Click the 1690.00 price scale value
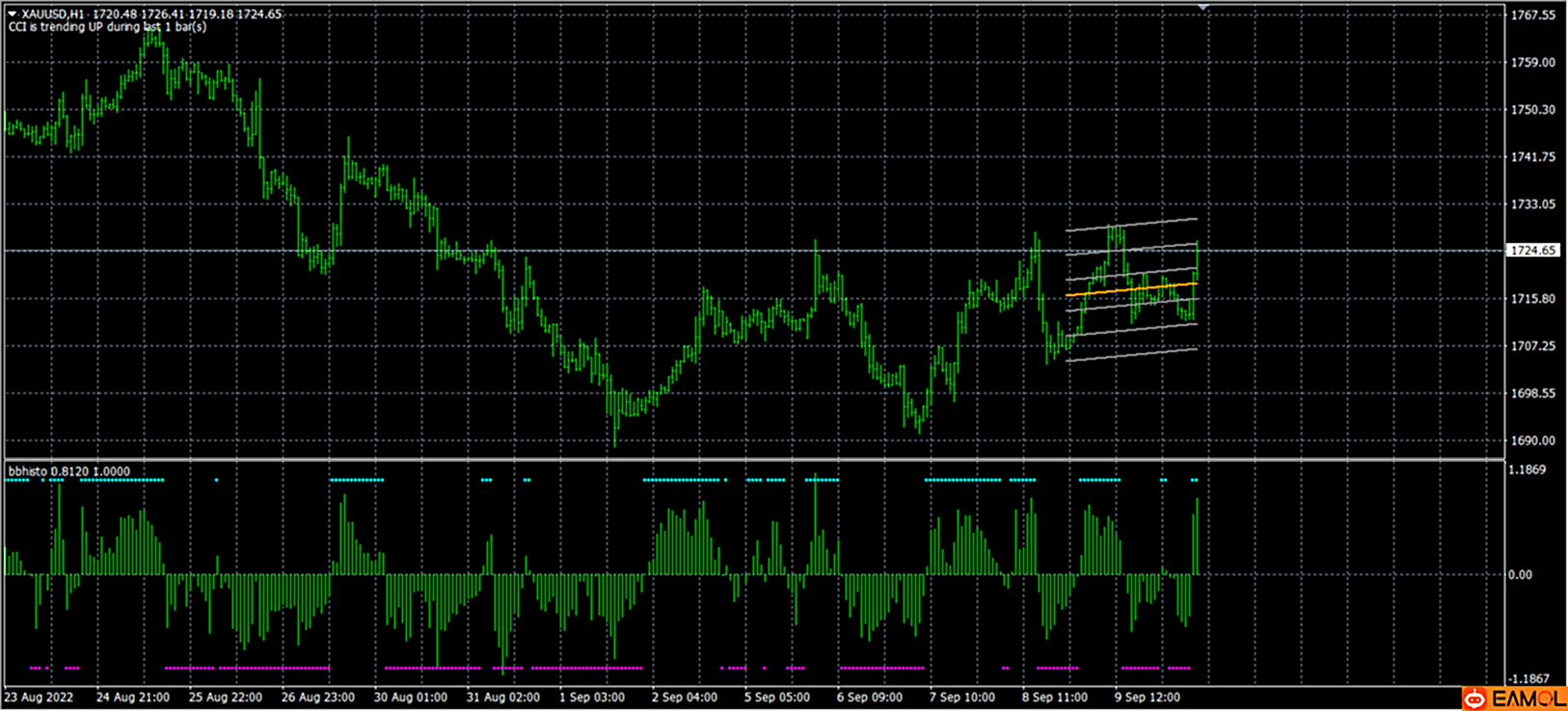1568x711 pixels. (1532, 441)
